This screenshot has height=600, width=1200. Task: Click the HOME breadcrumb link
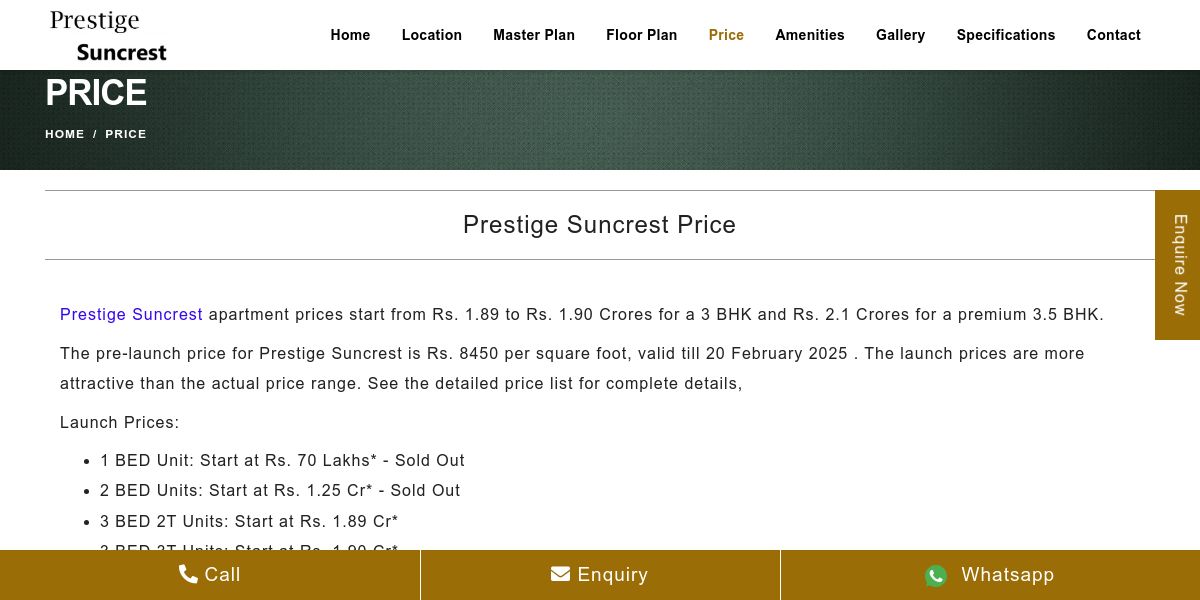pyautogui.click(x=65, y=134)
